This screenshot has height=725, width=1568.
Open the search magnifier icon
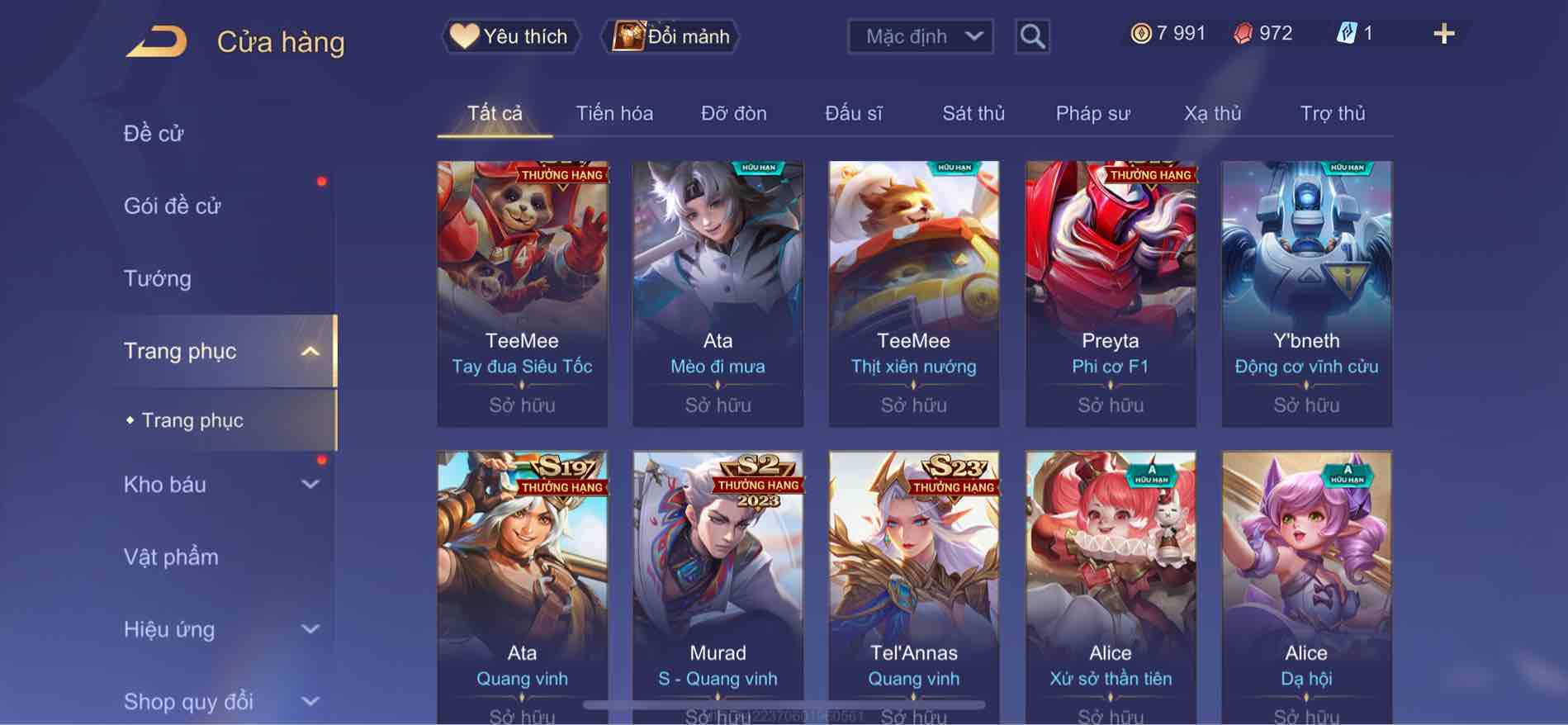[x=1032, y=36]
